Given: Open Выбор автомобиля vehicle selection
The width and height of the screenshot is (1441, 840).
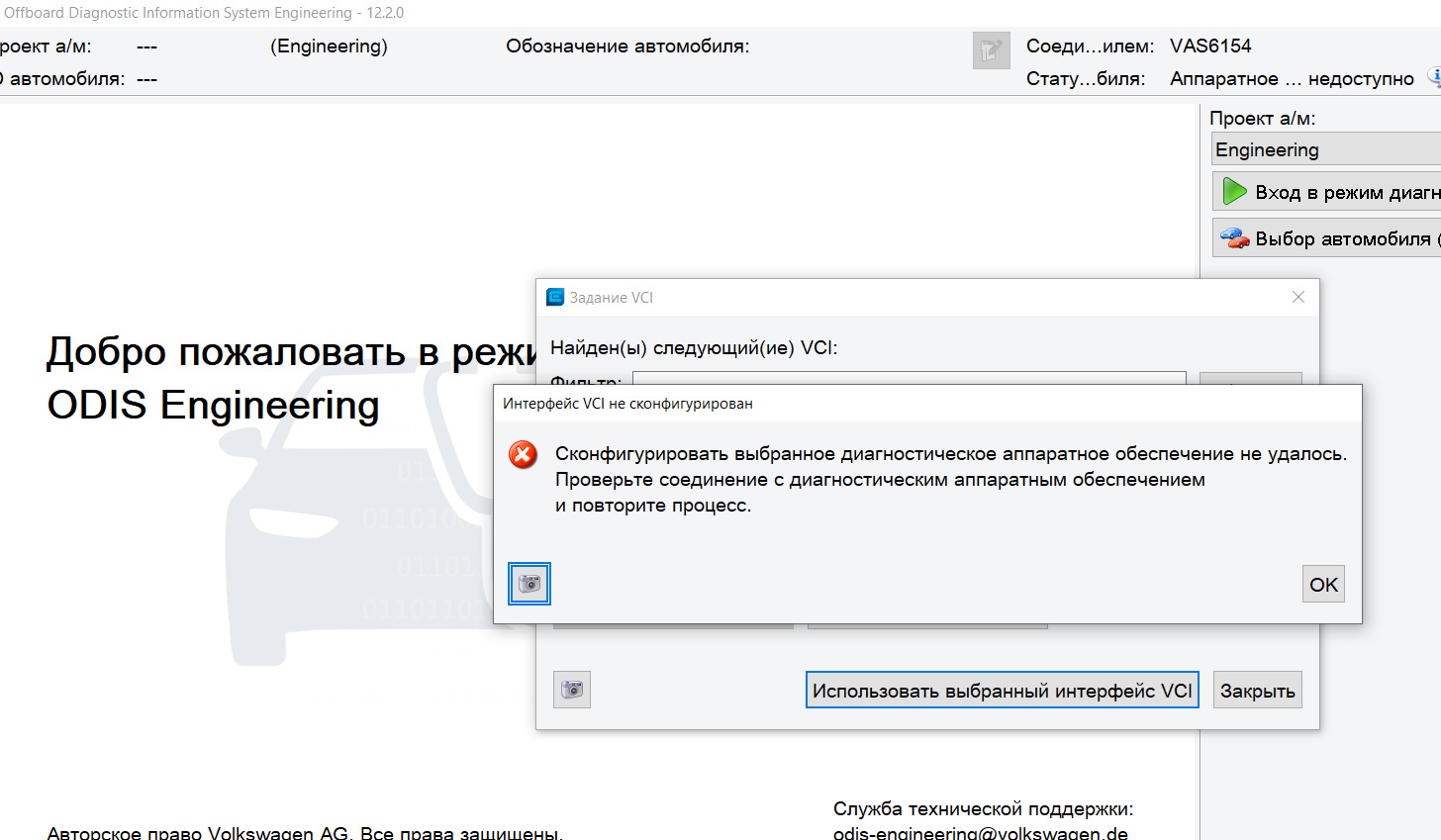Looking at the screenshot, I should [x=1326, y=238].
